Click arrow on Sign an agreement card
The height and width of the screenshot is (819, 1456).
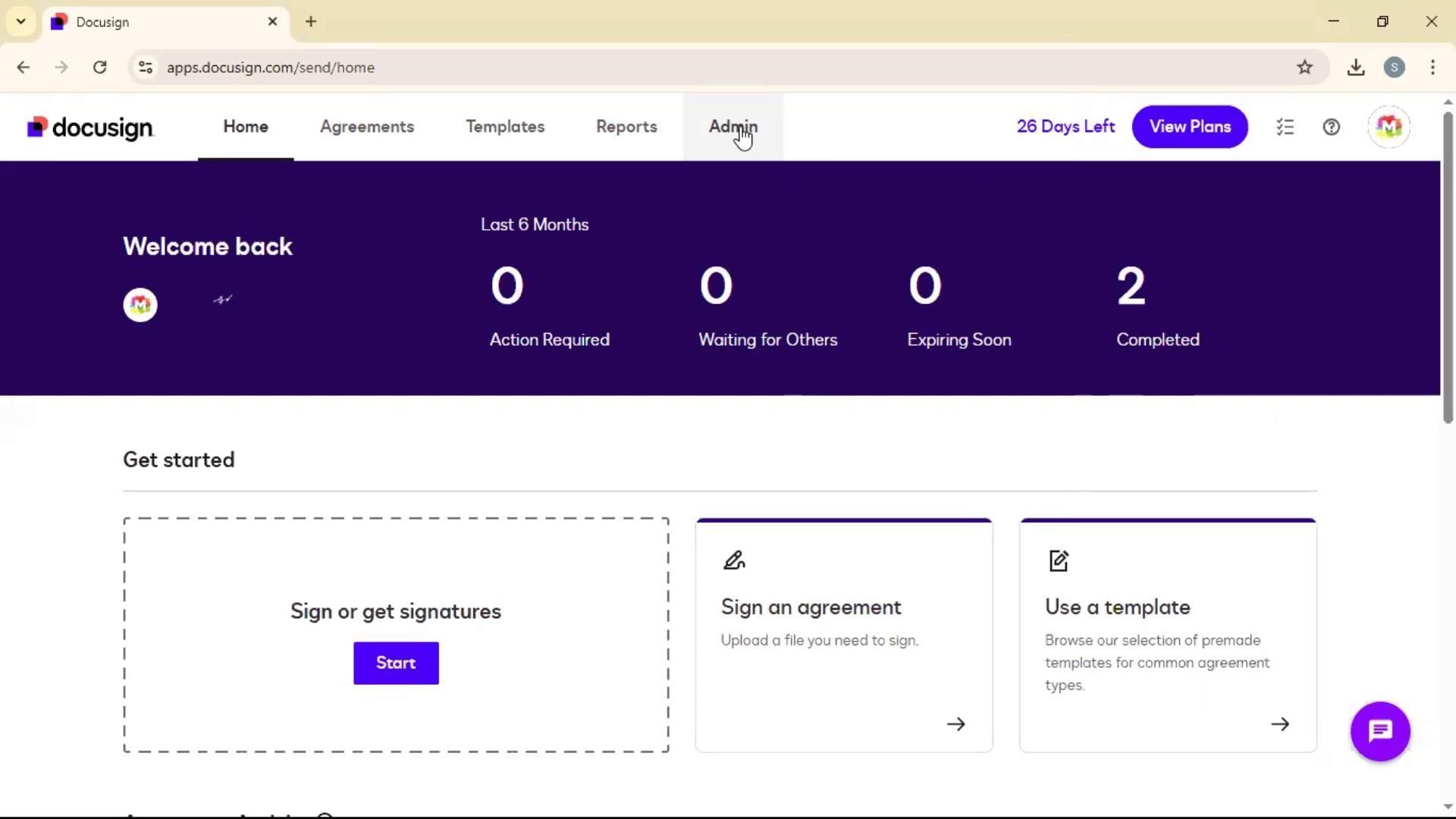(x=955, y=724)
